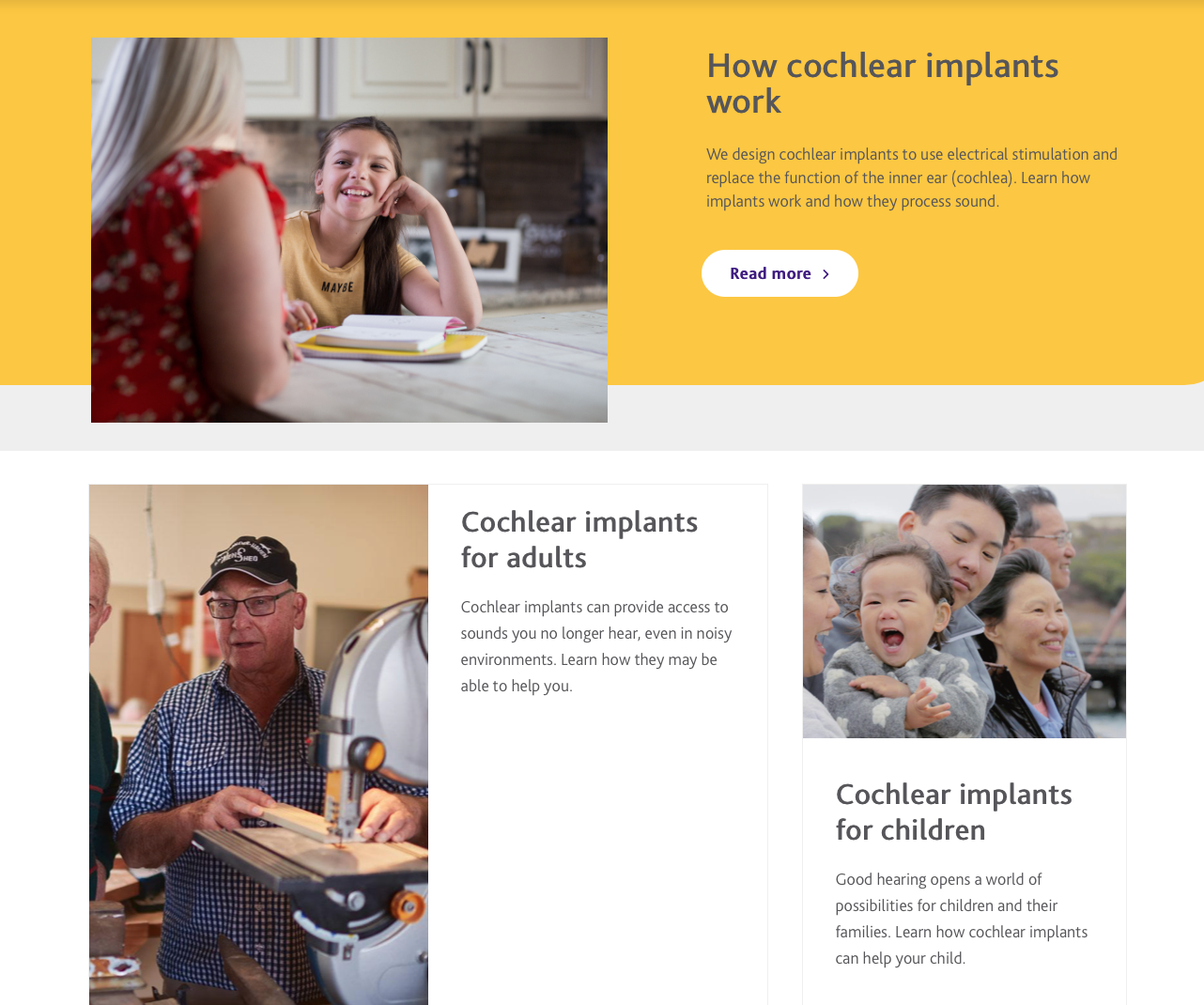Viewport: 1204px width, 1005px height.
Task: Click the adults card description text
Action: point(596,646)
